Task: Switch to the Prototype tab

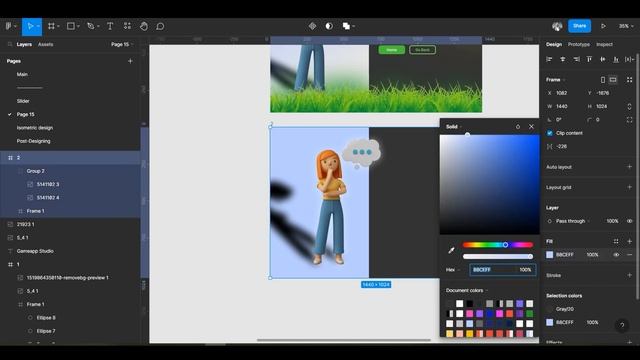Action: click(x=579, y=44)
